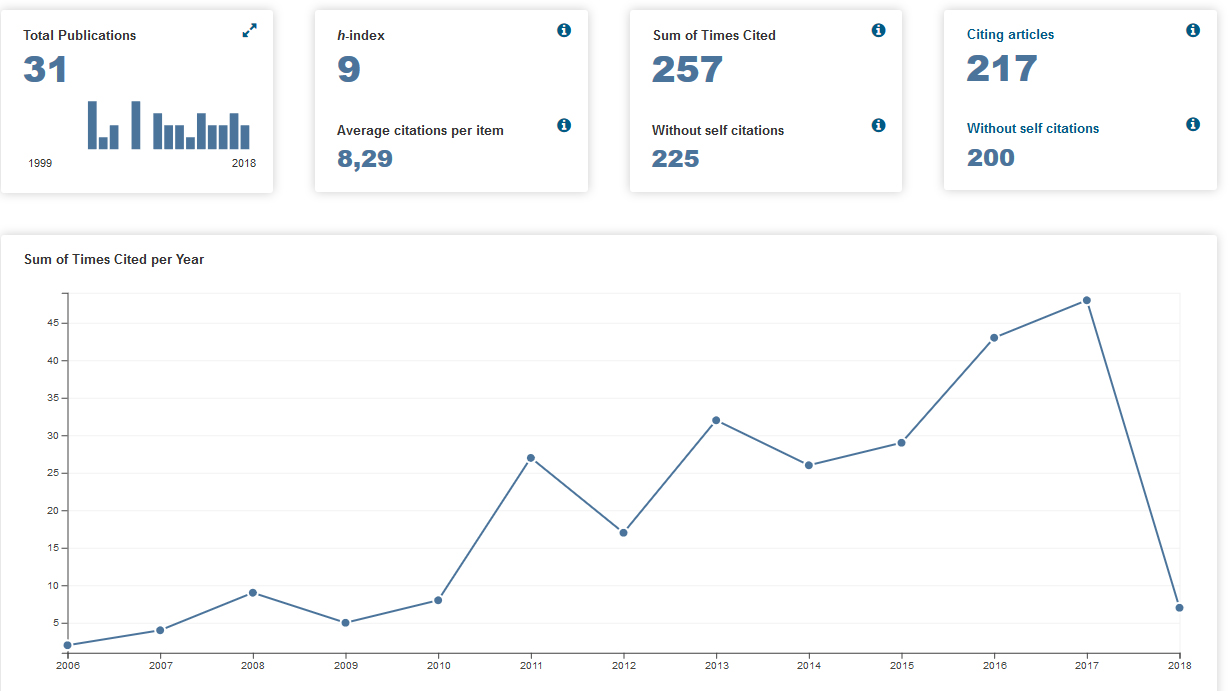Viewport: 1229px width, 691px height.
Task: Select the 2016 data point on chart
Action: pyautogui.click(x=994, y=338)
